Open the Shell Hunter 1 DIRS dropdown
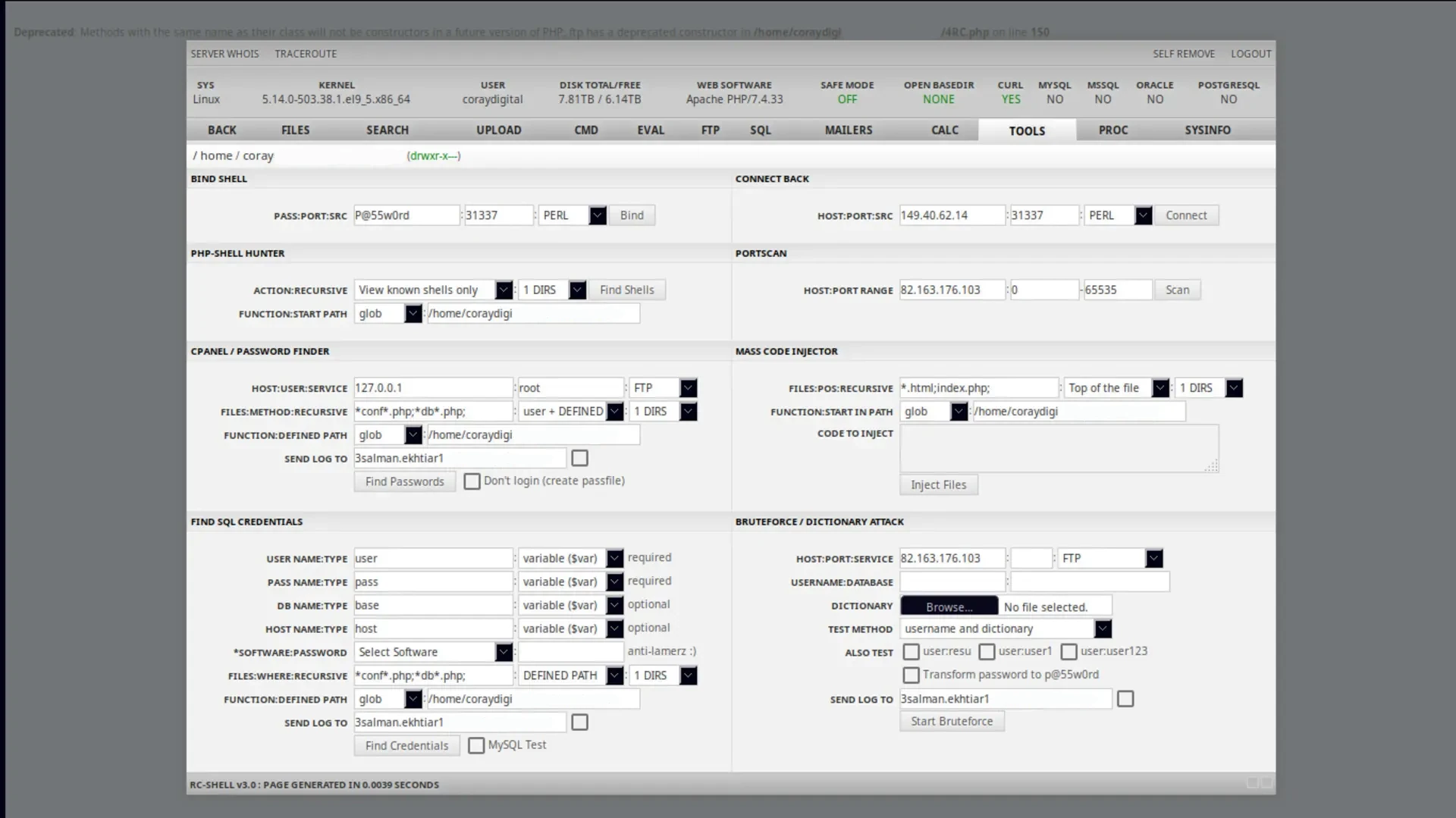This screenshot has width=1456, height=818. point(553,290)
